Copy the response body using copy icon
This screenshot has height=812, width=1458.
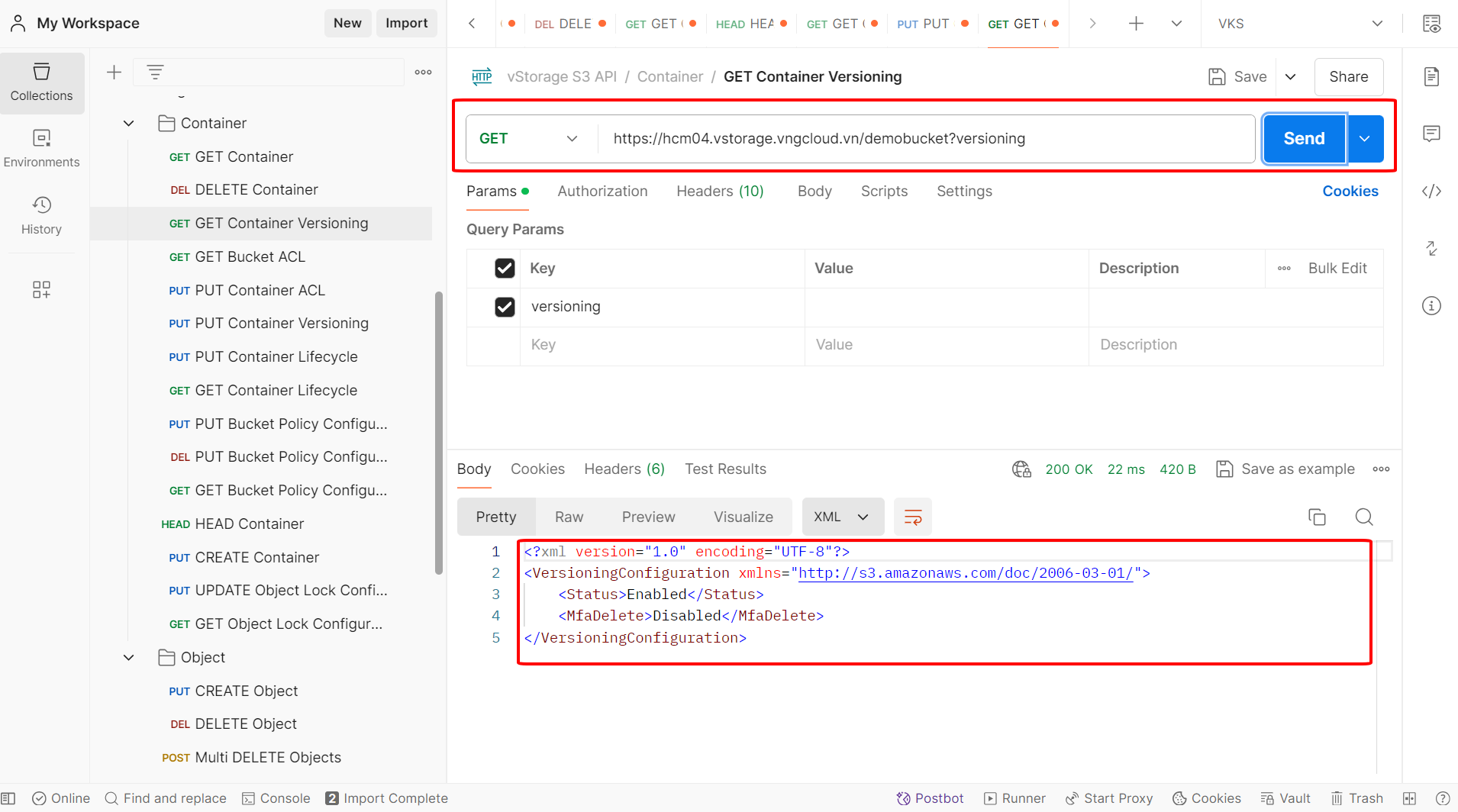(x=1317, y=517)
